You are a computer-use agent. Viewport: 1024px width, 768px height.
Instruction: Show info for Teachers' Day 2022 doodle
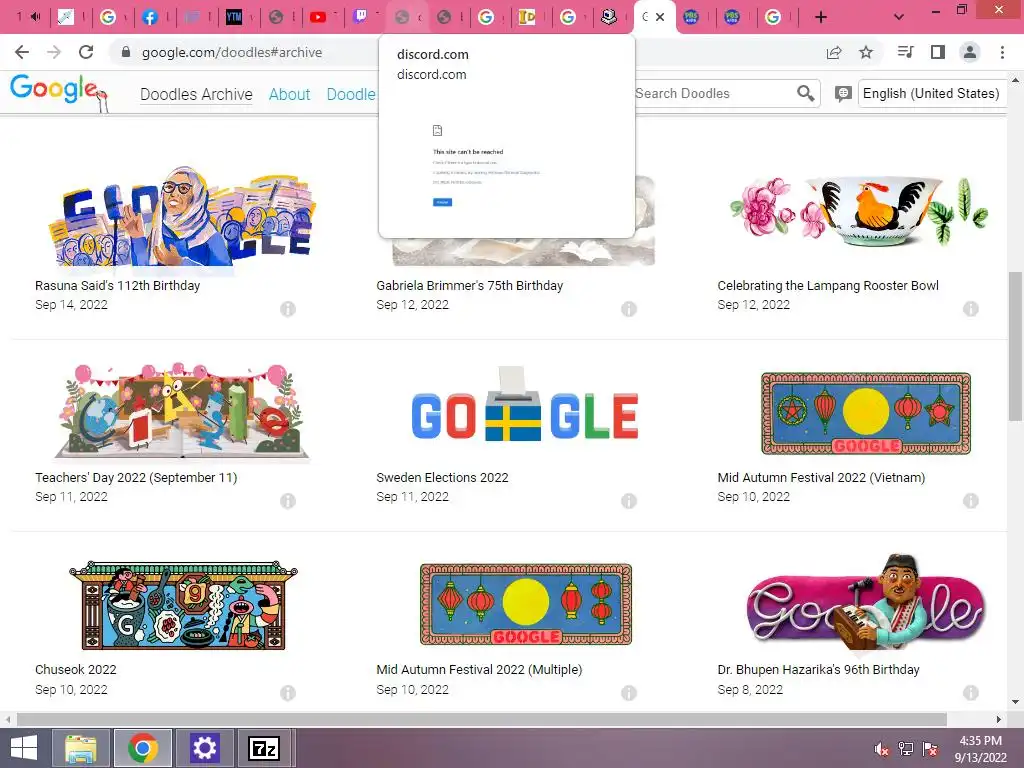click(288, 501)
